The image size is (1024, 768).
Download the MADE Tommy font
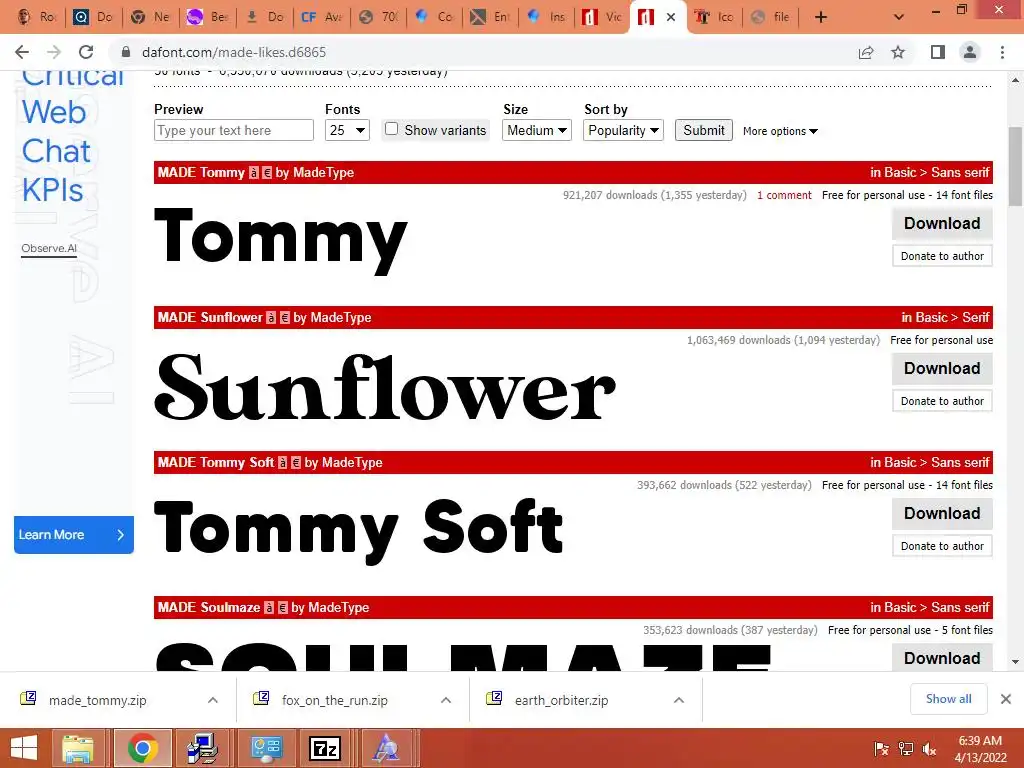[x=942, y=223]
